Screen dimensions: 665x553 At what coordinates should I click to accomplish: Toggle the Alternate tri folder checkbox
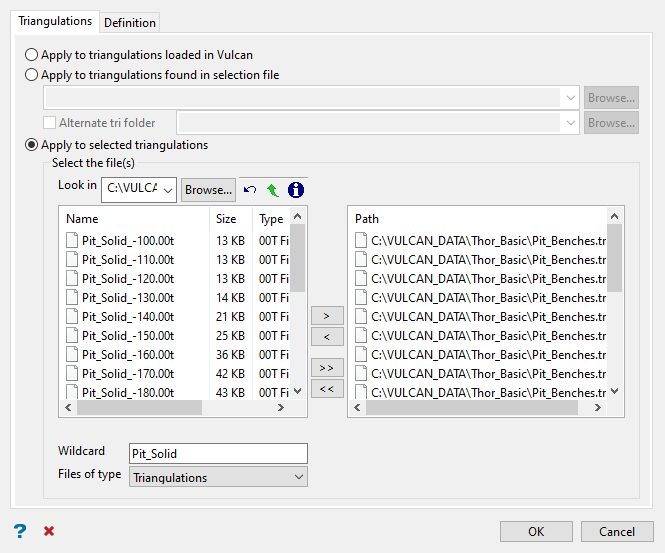(x=49, y=123)
